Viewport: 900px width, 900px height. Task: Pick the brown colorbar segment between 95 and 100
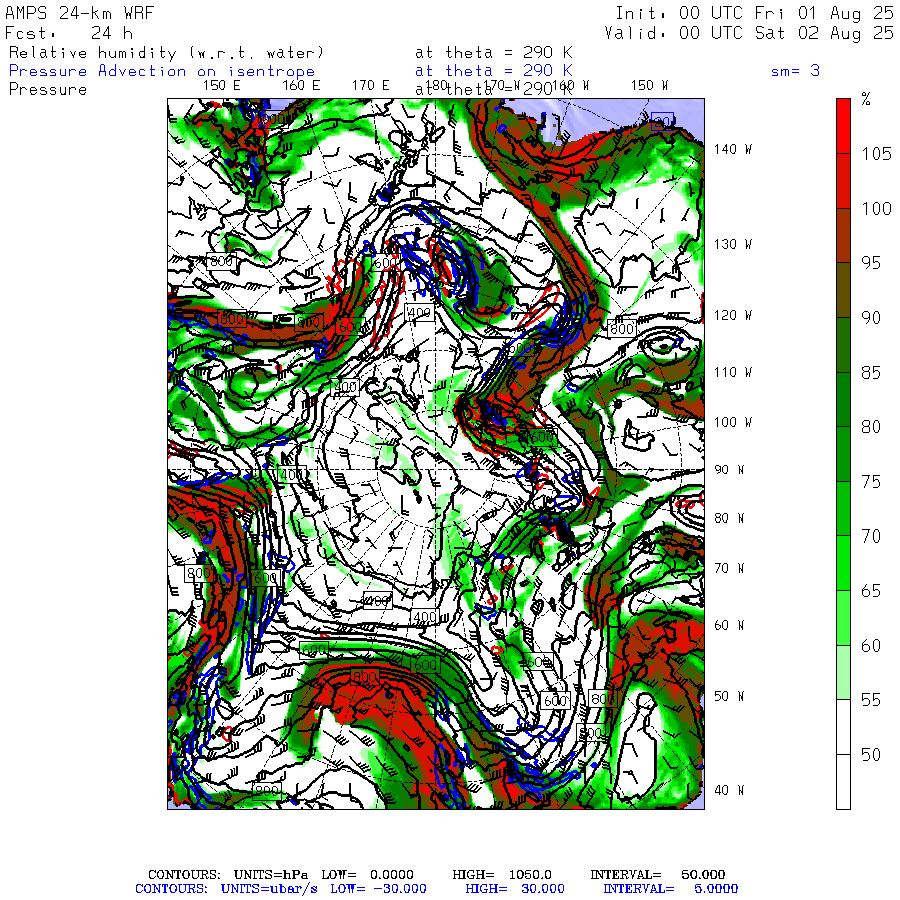(x=843, y=235)
